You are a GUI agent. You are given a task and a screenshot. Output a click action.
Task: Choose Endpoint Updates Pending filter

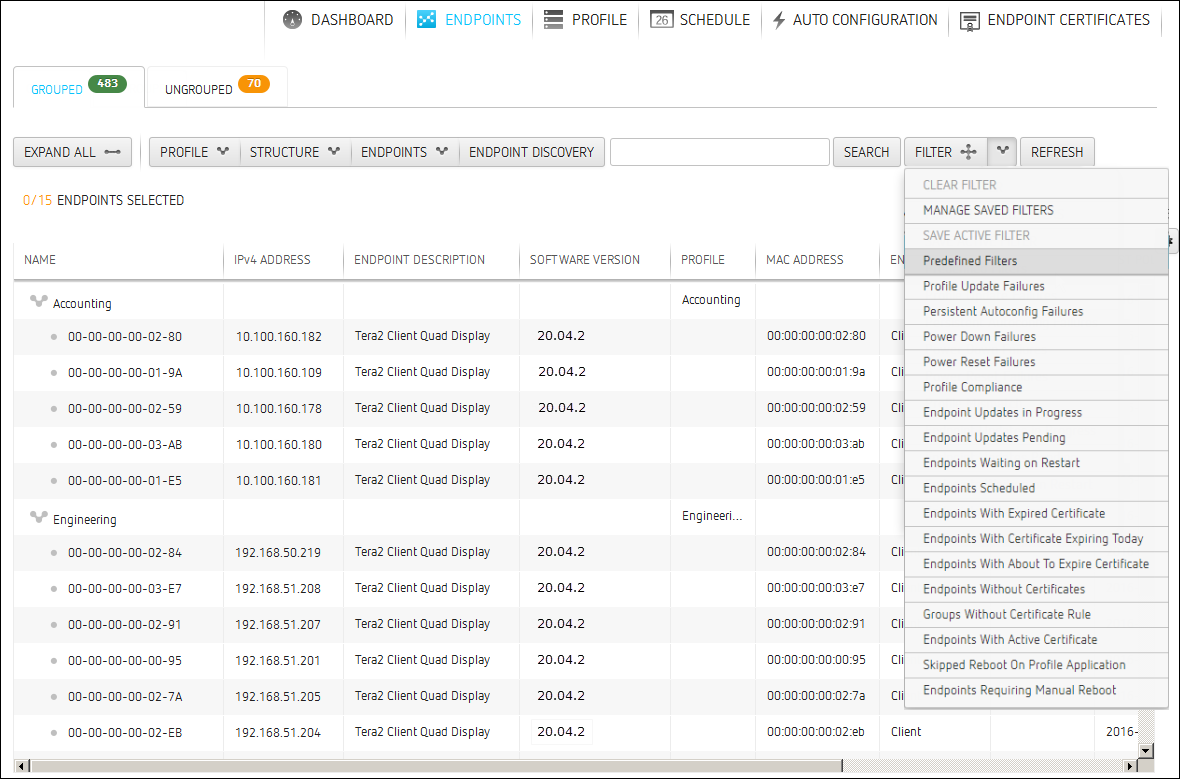click(x=1036, y=437)
